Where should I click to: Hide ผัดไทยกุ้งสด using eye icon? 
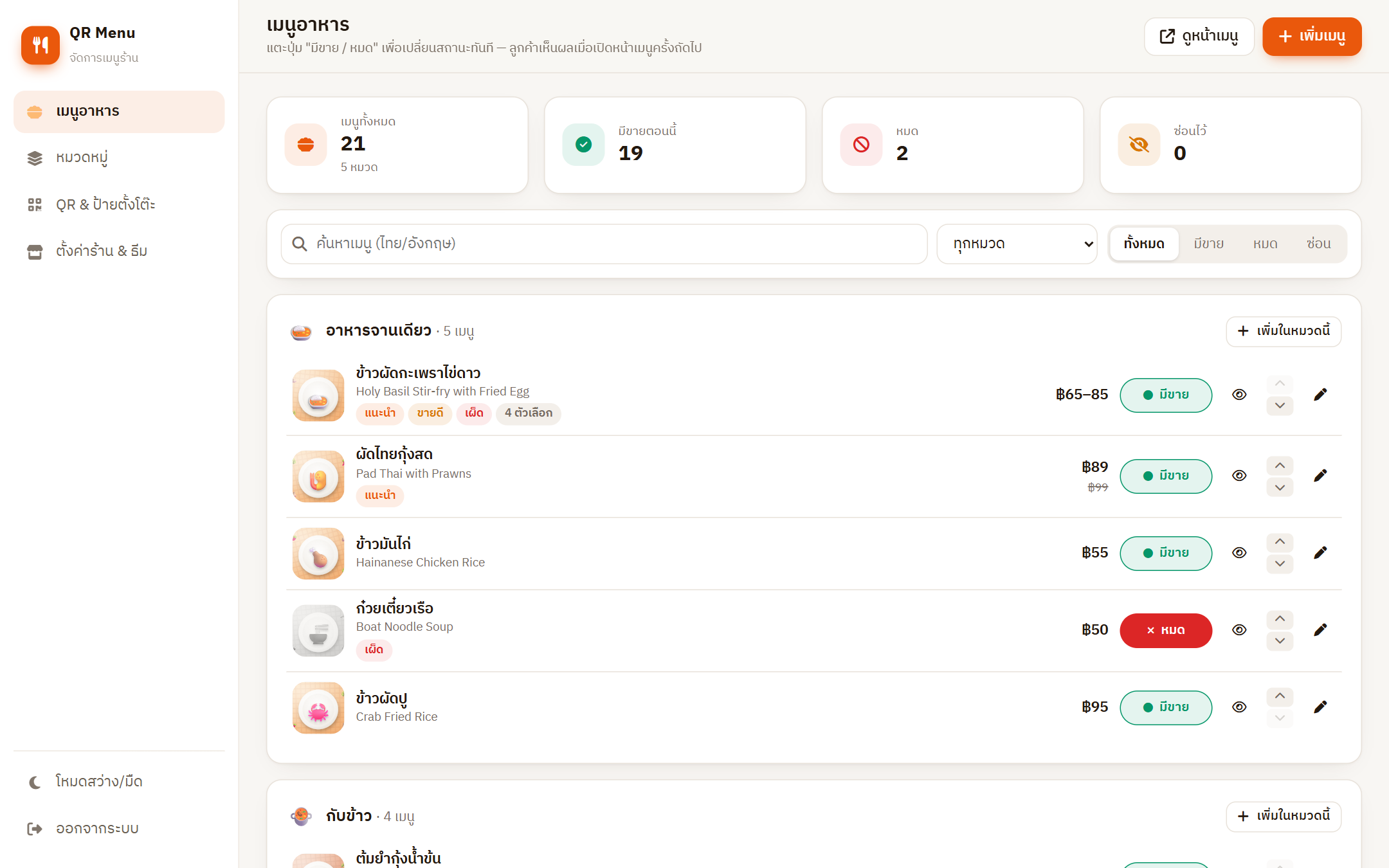pyautogui.click(x=1239, y=476)
